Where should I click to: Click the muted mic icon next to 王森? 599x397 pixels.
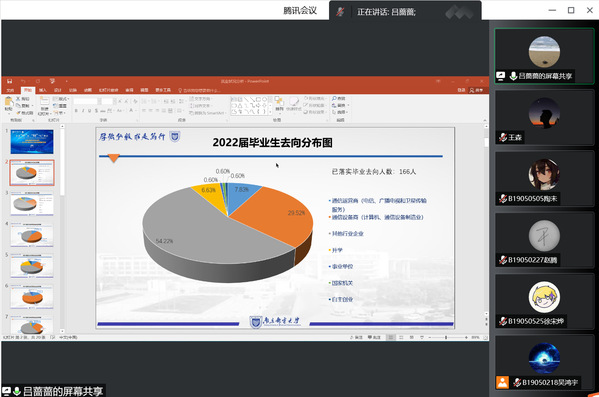pos(503,137)
